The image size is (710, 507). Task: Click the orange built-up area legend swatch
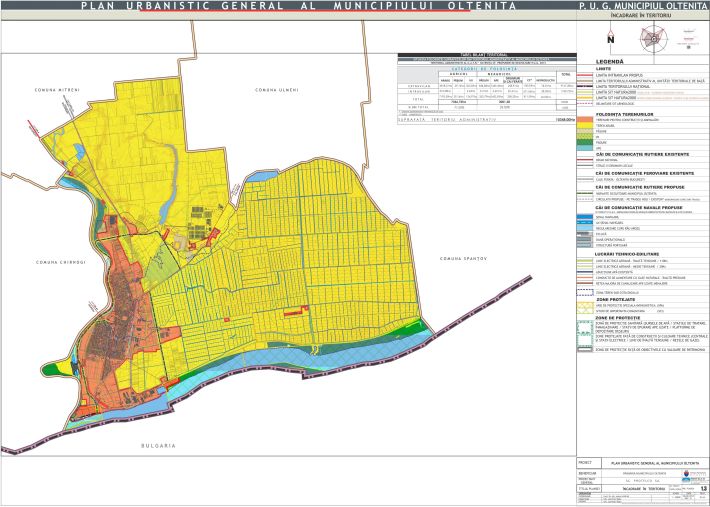pos(586,121)
